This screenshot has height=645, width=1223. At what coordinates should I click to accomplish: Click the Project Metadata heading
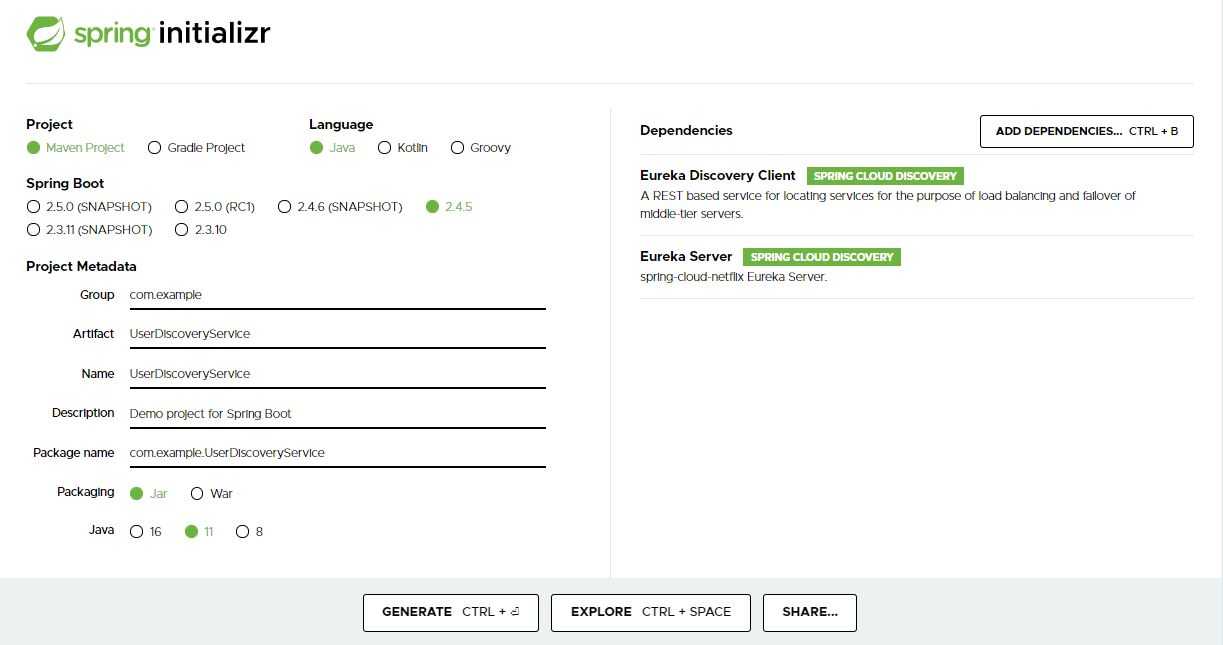81,266
